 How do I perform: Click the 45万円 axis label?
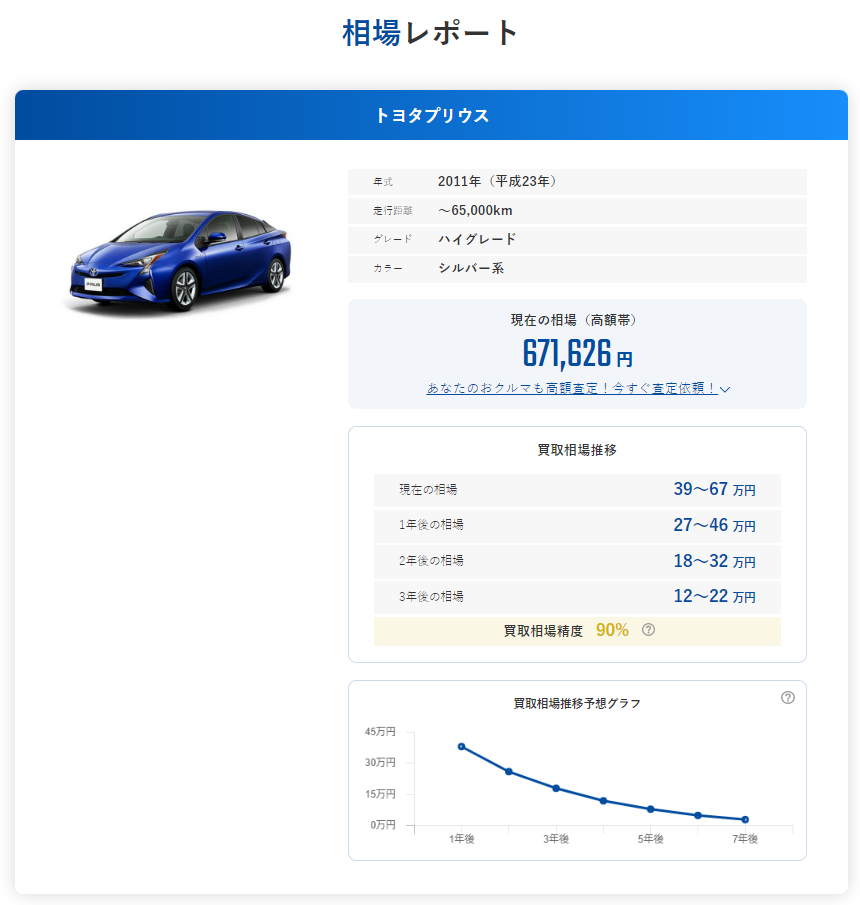click(x=380, y=731)
